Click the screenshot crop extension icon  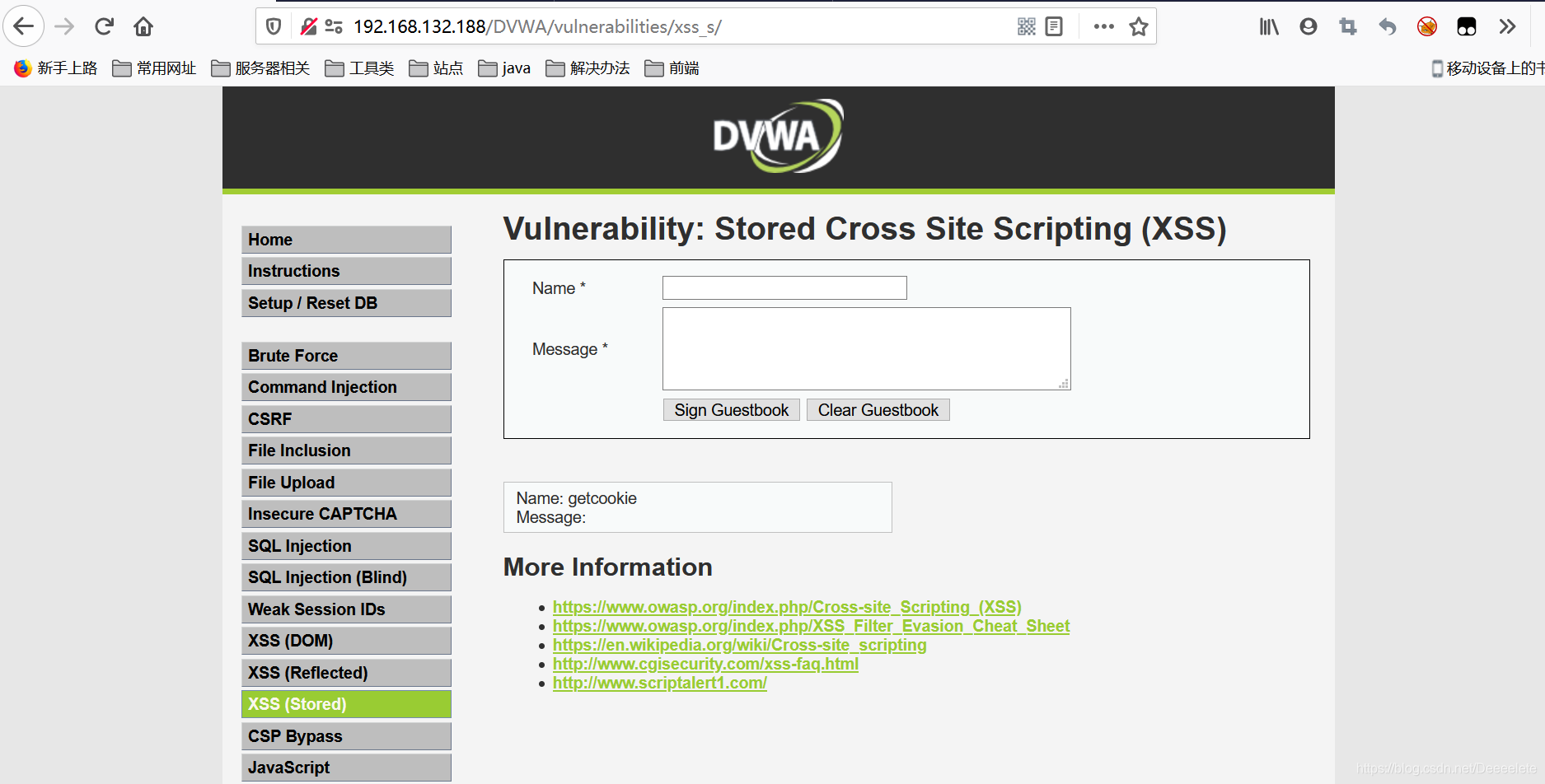coord(1348,26)
